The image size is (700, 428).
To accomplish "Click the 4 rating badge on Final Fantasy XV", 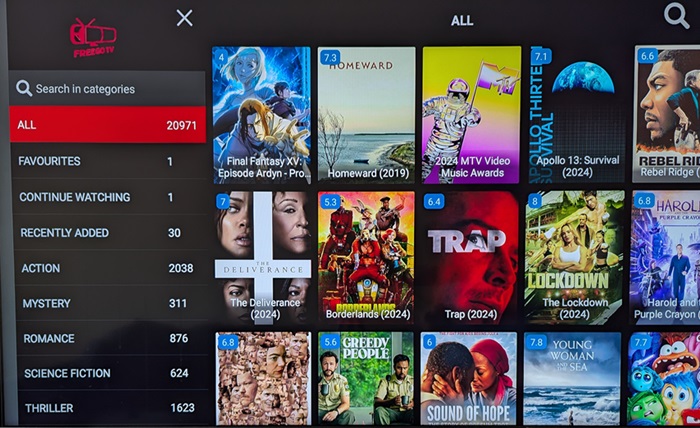I will pos(221,57).
